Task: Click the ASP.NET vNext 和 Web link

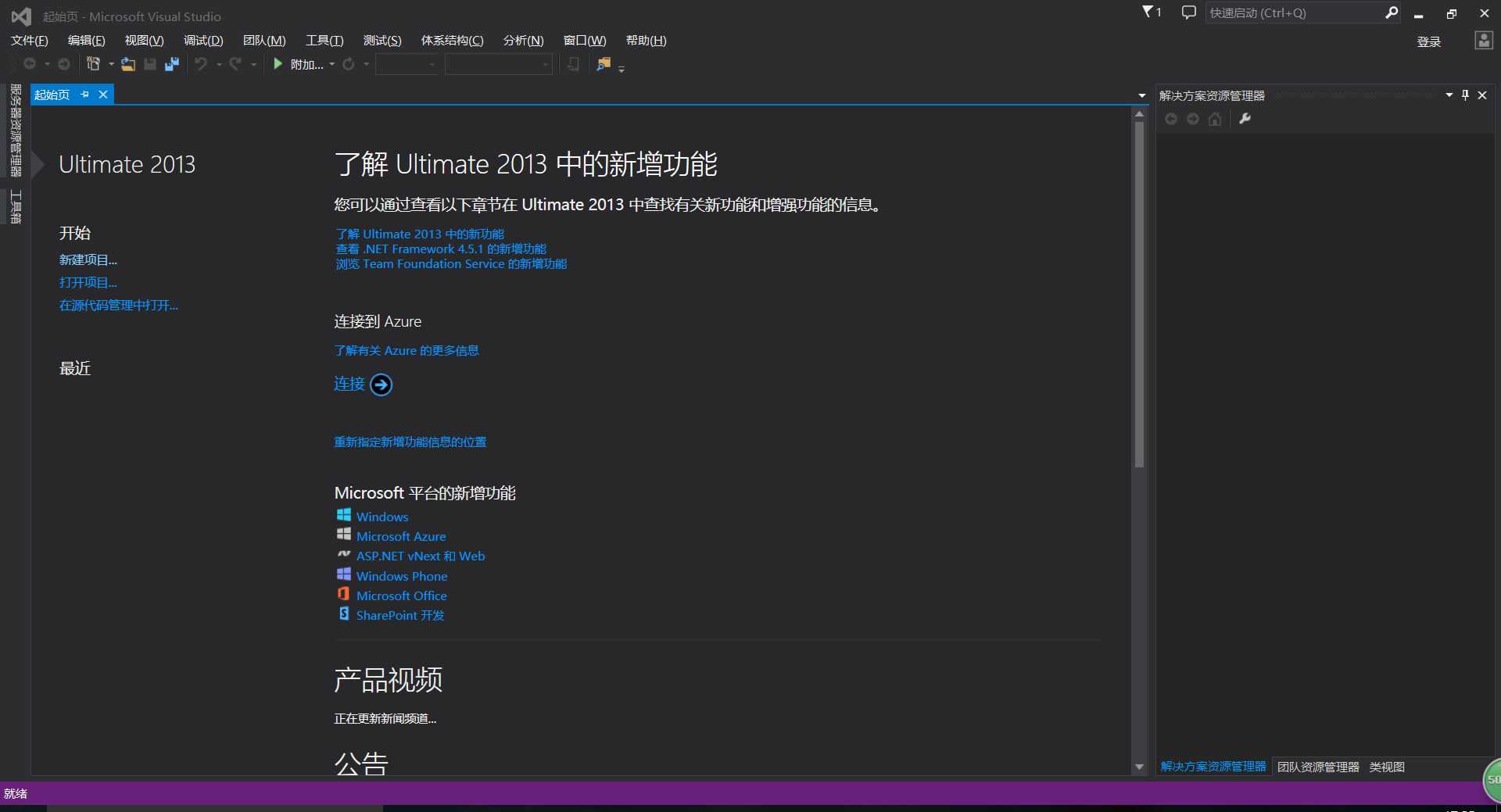Action: 421,556
